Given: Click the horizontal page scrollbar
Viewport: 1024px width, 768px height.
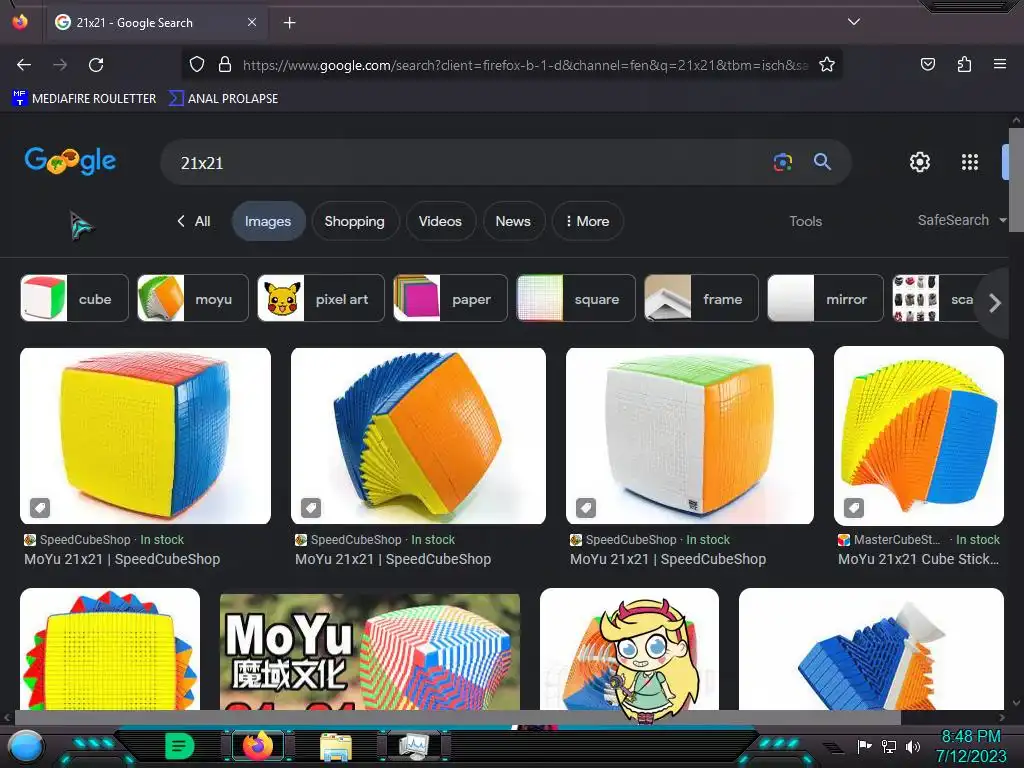Looking at the screenshot, I should pos(457,717).
